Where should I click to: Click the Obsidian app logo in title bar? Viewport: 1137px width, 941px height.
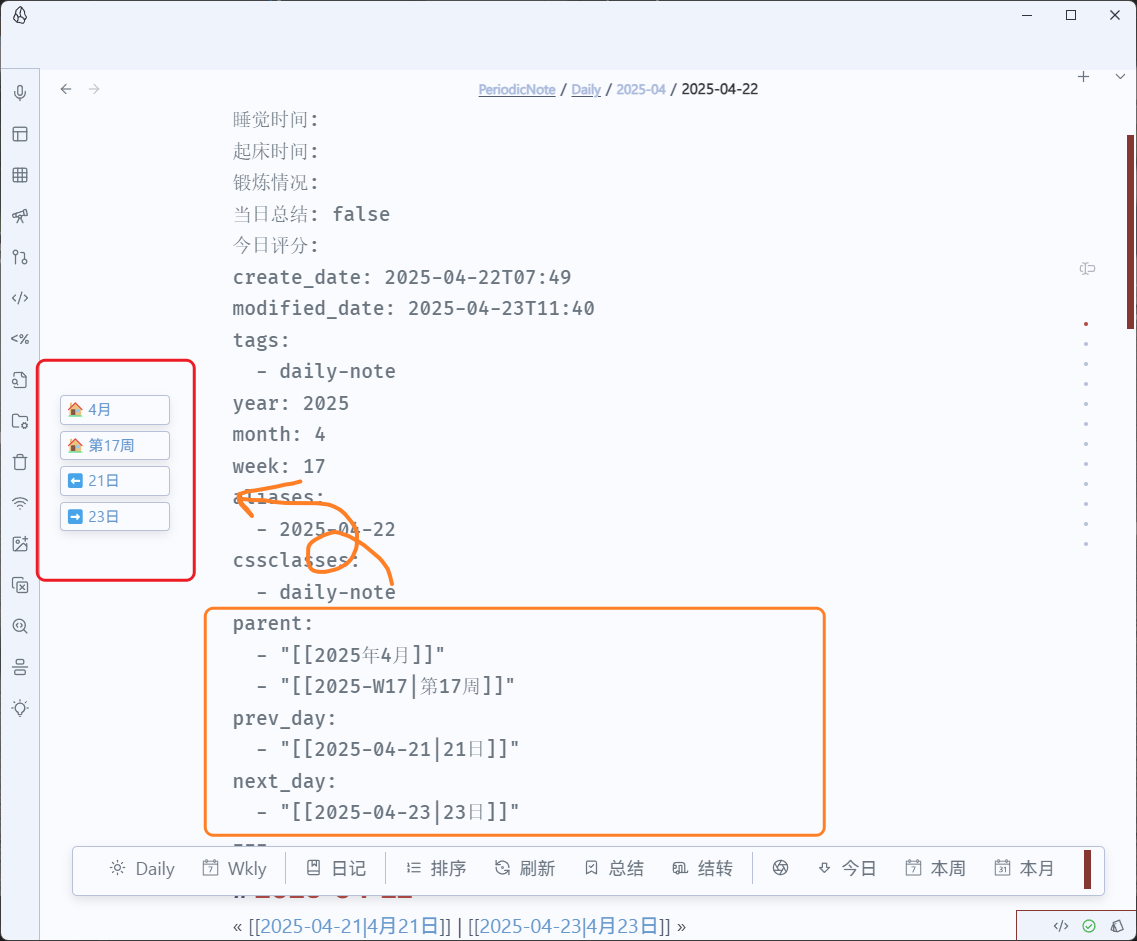20,15
